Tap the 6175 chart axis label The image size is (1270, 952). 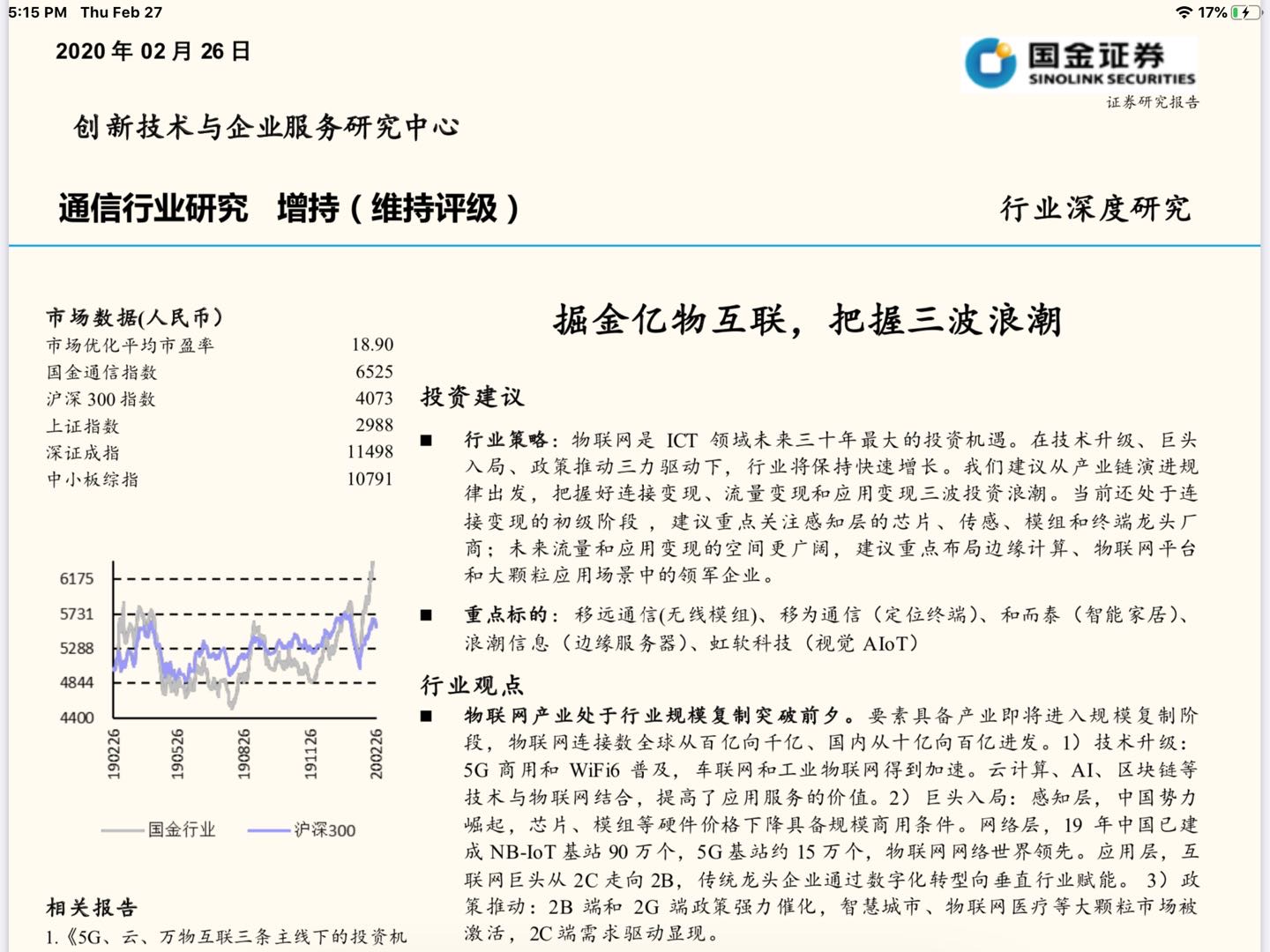77,578
